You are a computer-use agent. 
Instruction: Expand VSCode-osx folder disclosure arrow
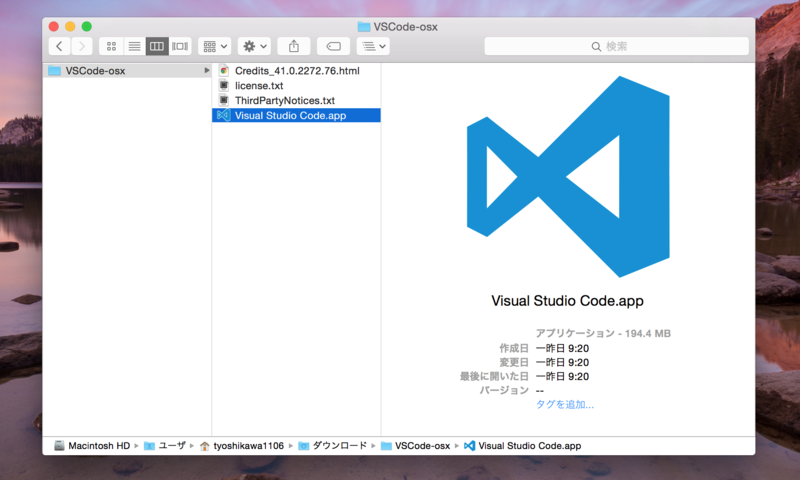tap(207, 70)
